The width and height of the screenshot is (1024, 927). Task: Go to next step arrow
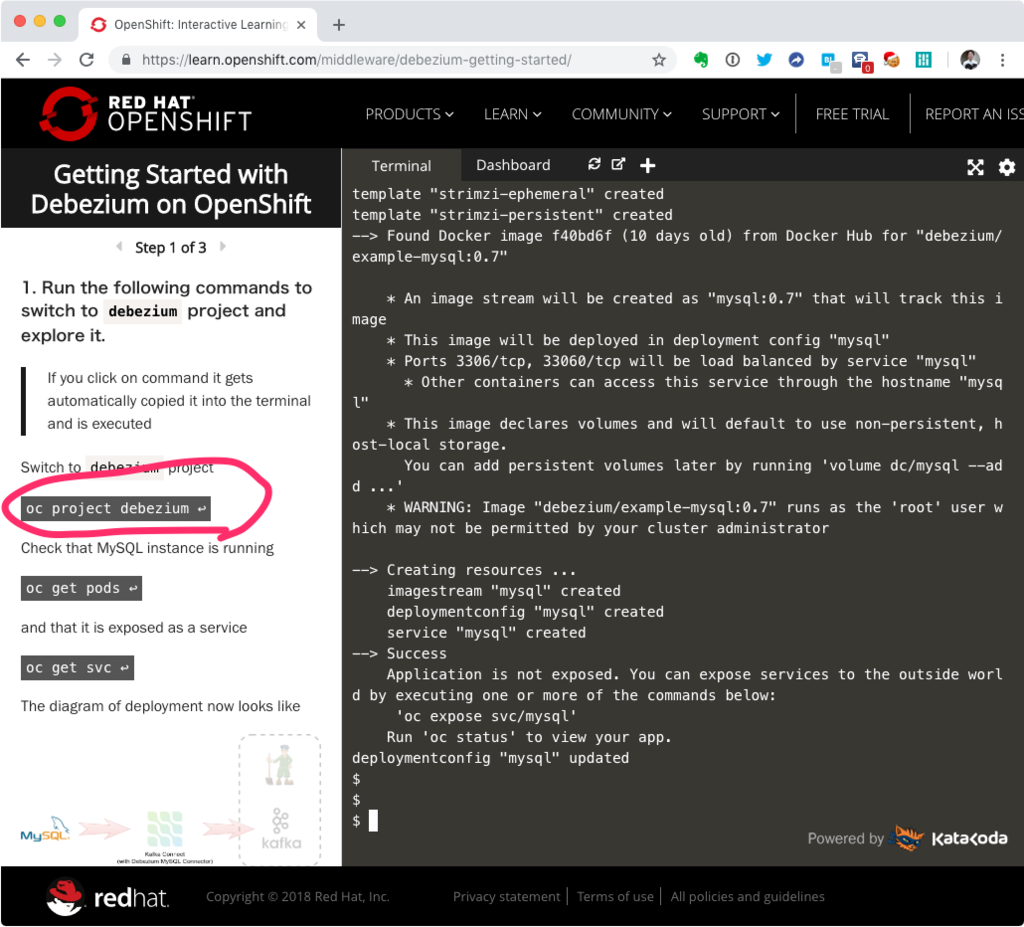223,247
